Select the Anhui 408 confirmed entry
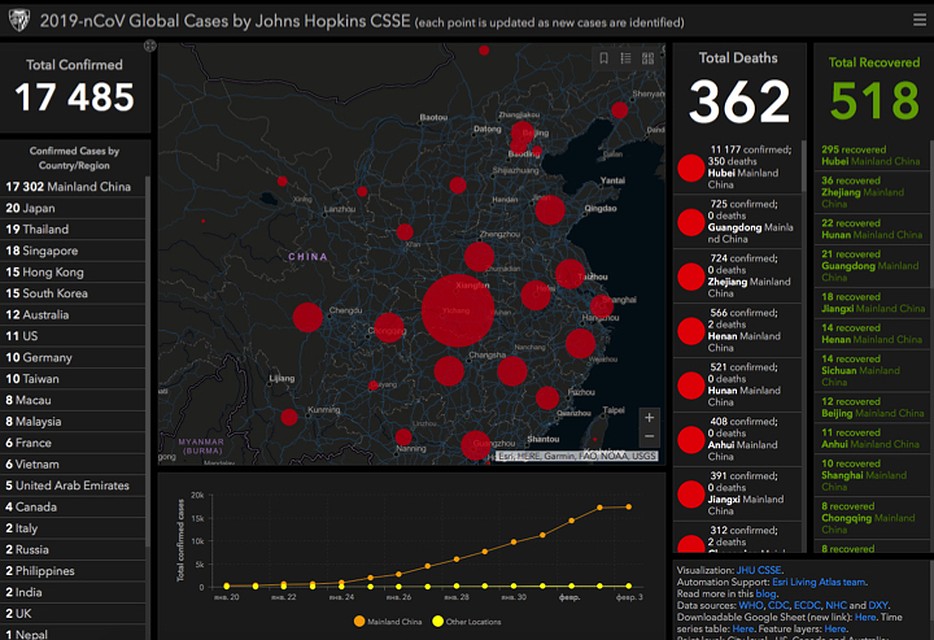Screen dimensions: 934x640 pos(737,439)
